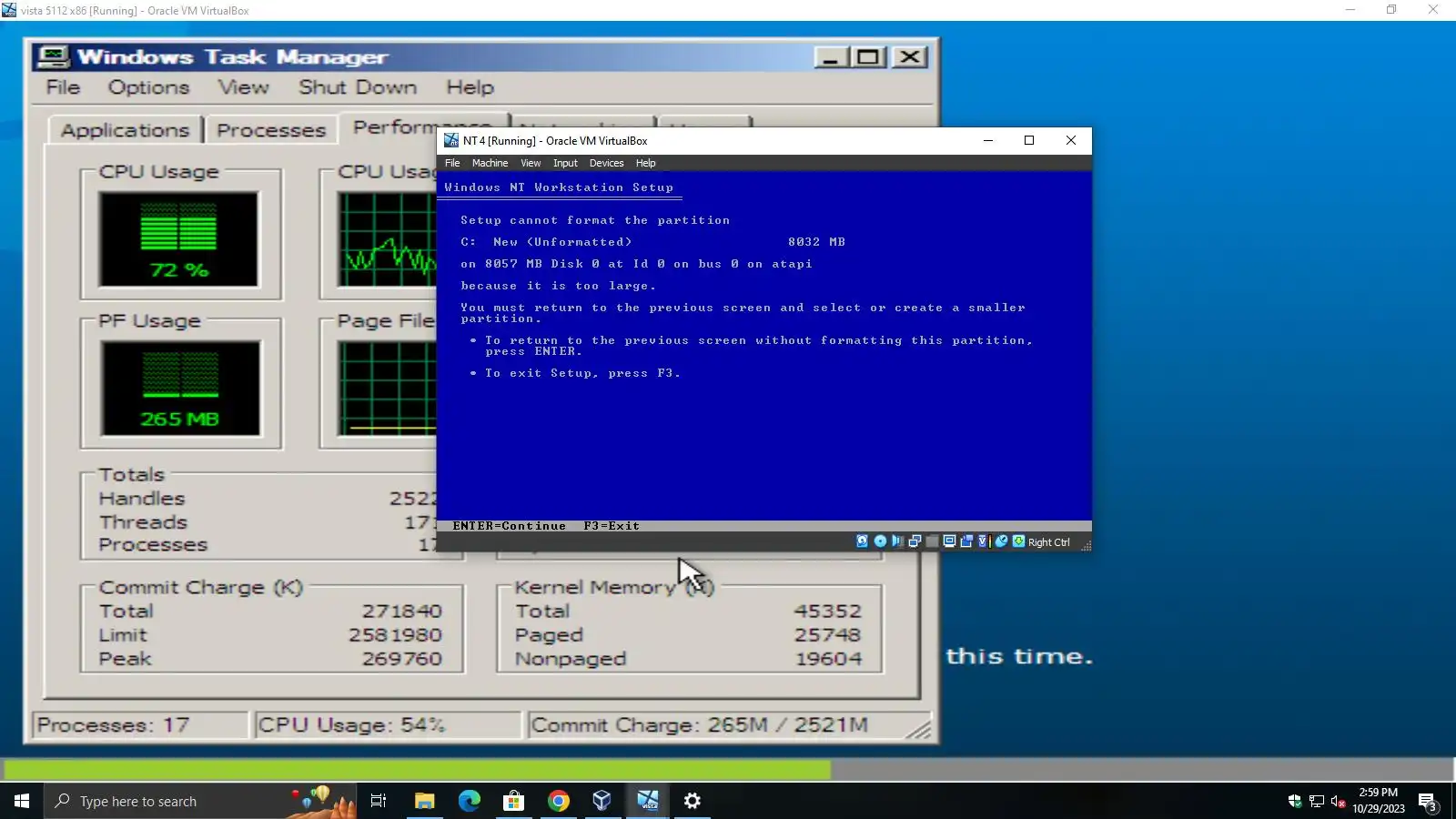Open File menu in NT 4 window
This screenshot has width=1456, height=819.
pyautogui.click(x=452, y=163)
